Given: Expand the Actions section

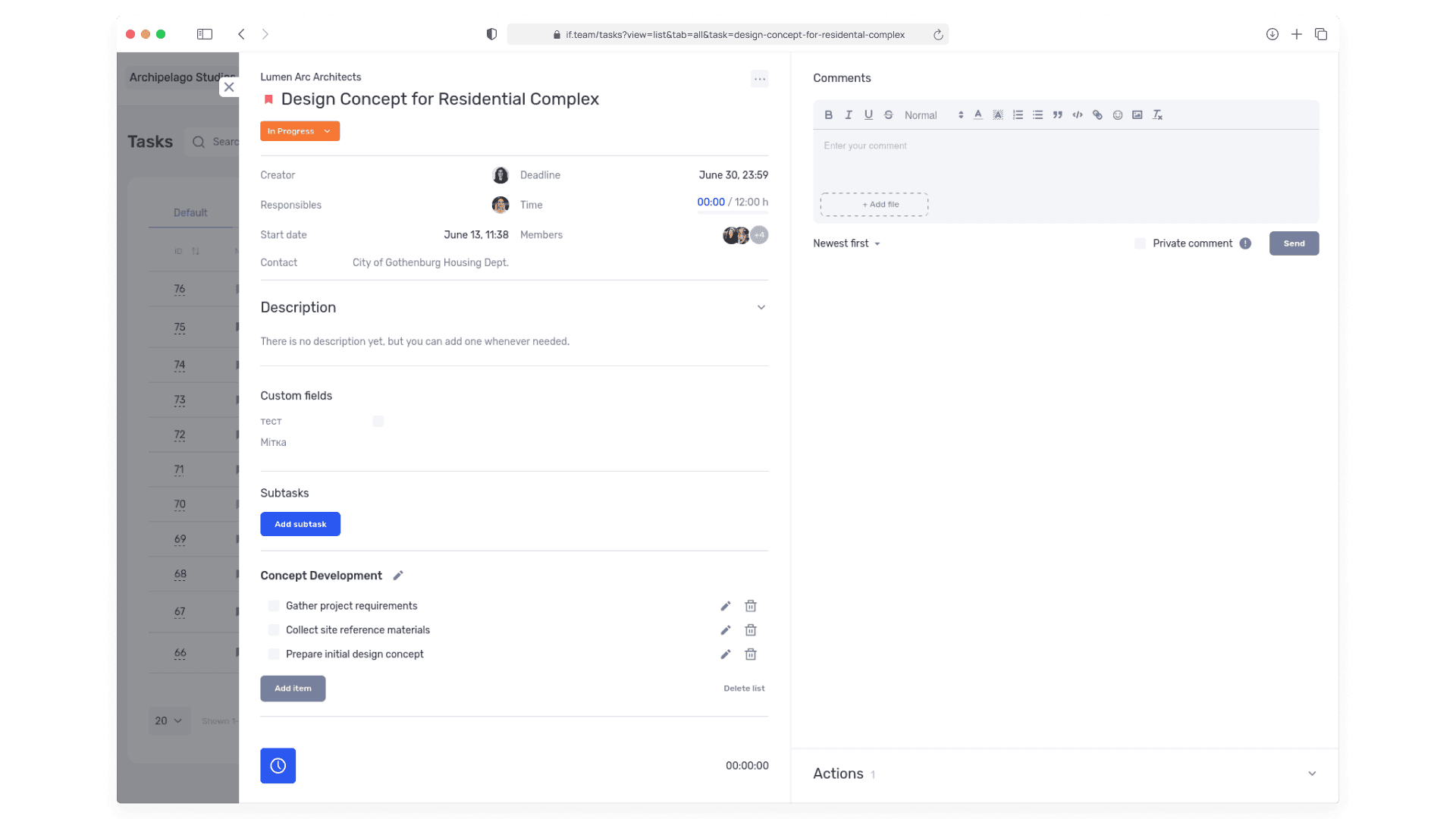Looking at the screenshot, I should [x=1312, y=773].
